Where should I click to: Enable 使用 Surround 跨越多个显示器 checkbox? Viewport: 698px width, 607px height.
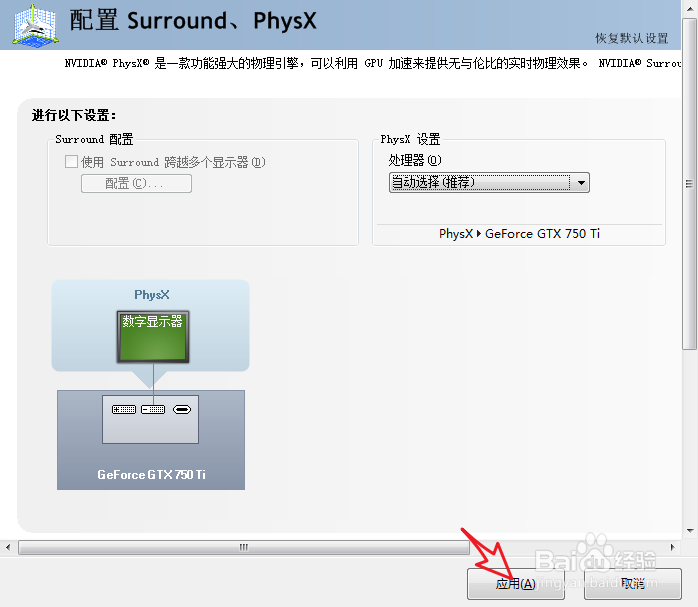tap(71, 161)
